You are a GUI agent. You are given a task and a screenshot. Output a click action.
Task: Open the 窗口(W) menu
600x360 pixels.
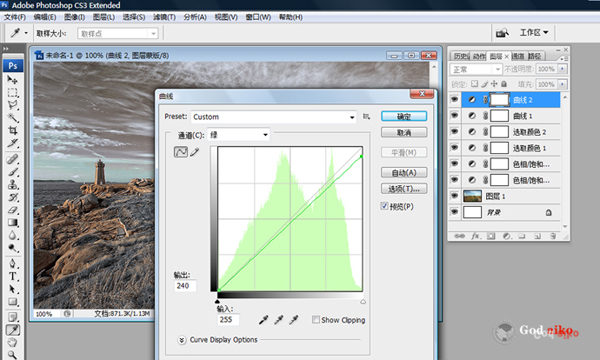pos(258,17)
